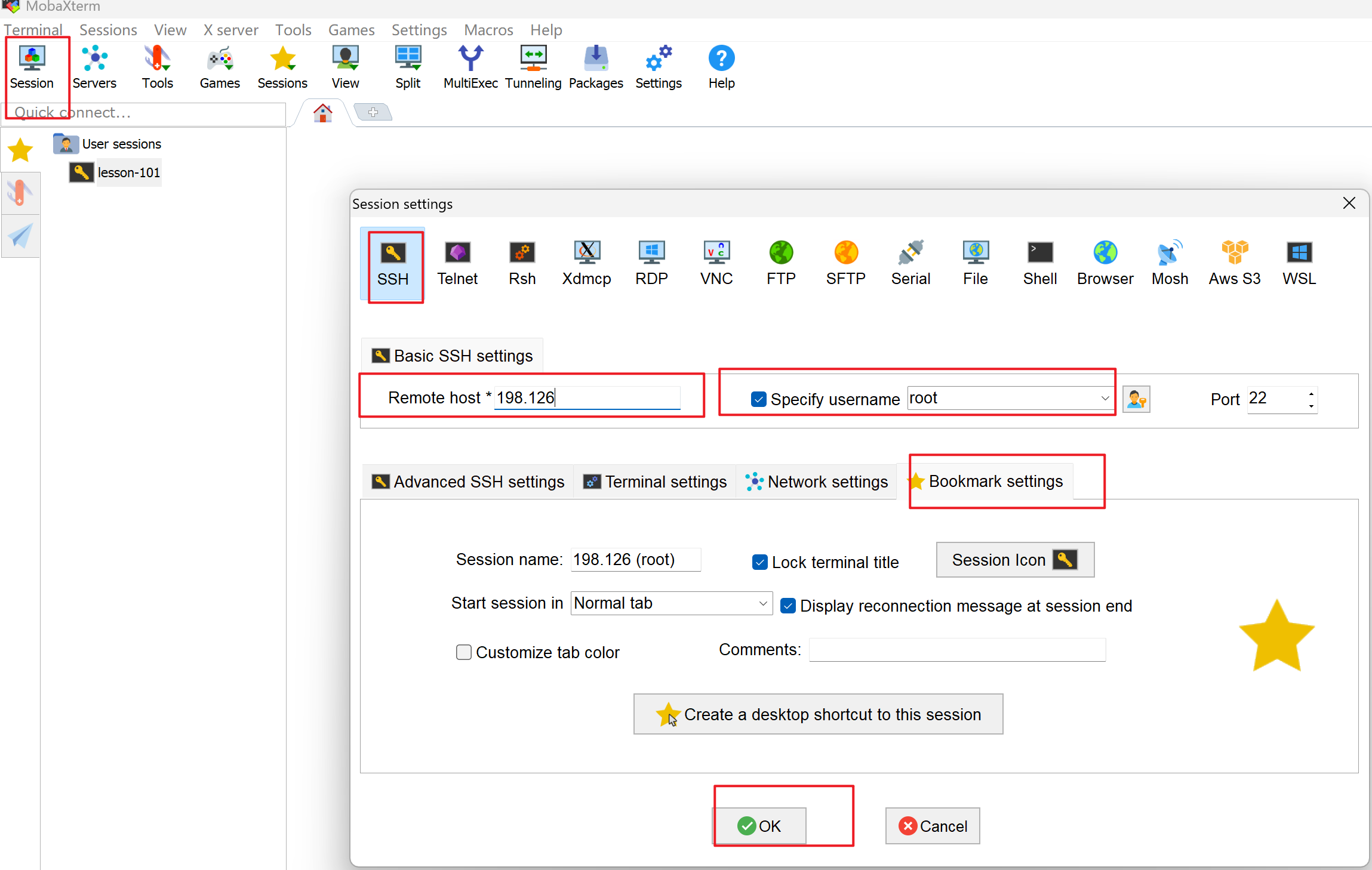1372x870 pixels.
Task: Switch to Advanced SSH settings tab
Action: tap(468, 482)
